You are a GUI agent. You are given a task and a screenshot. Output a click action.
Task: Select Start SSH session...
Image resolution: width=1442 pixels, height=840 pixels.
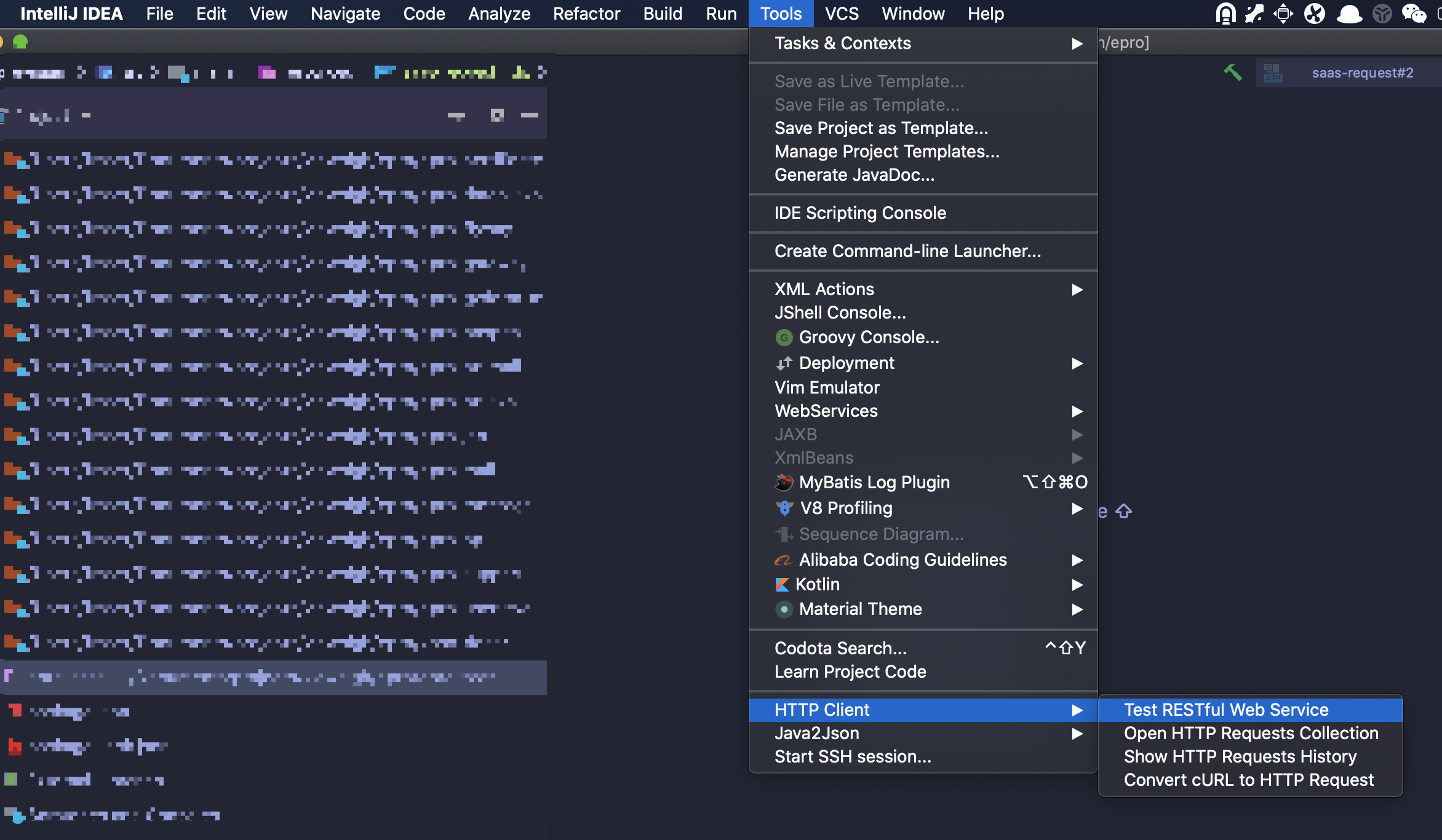click(x=853, y=757)
